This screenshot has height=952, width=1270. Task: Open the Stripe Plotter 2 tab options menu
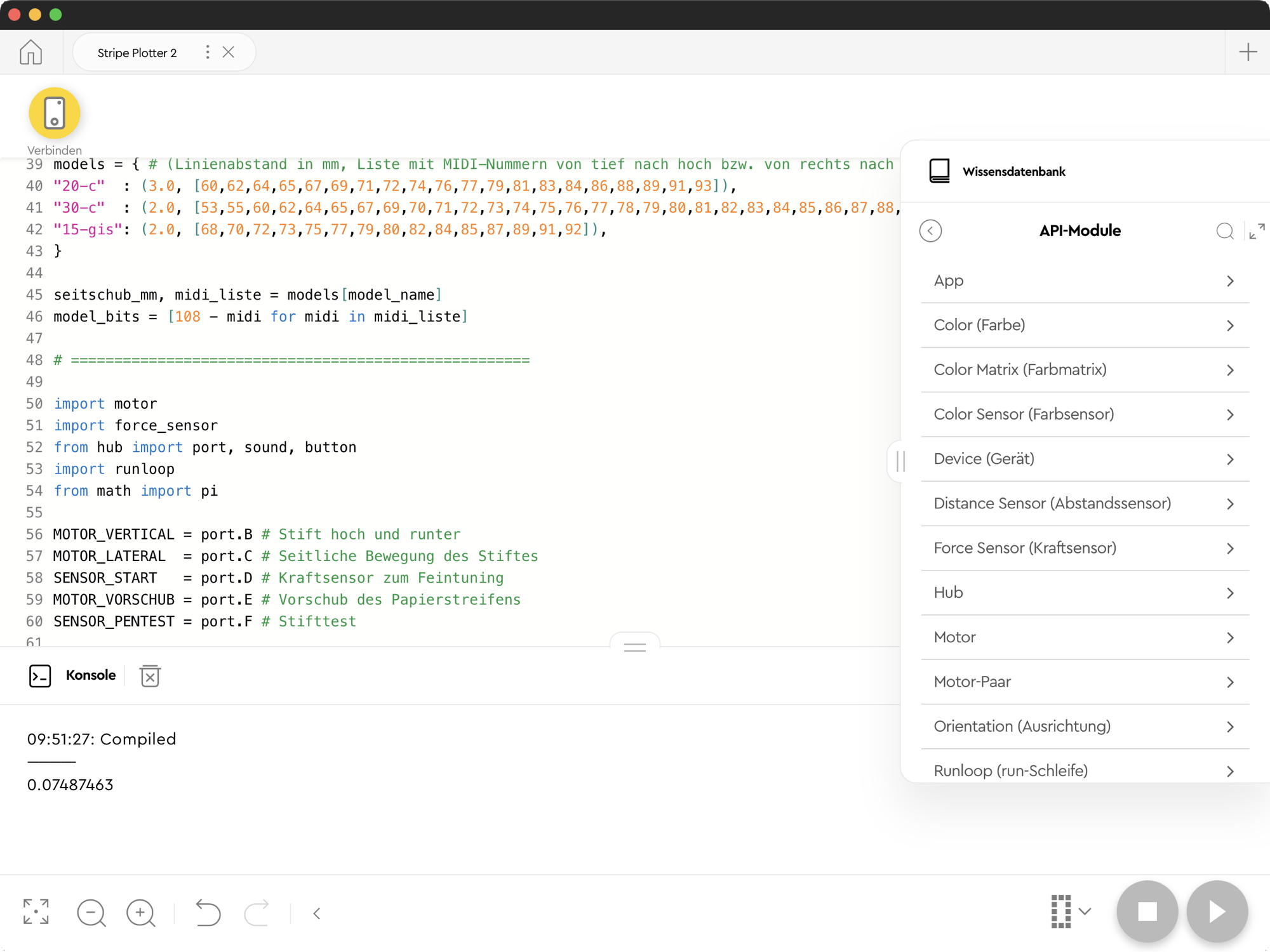[208, 52]
